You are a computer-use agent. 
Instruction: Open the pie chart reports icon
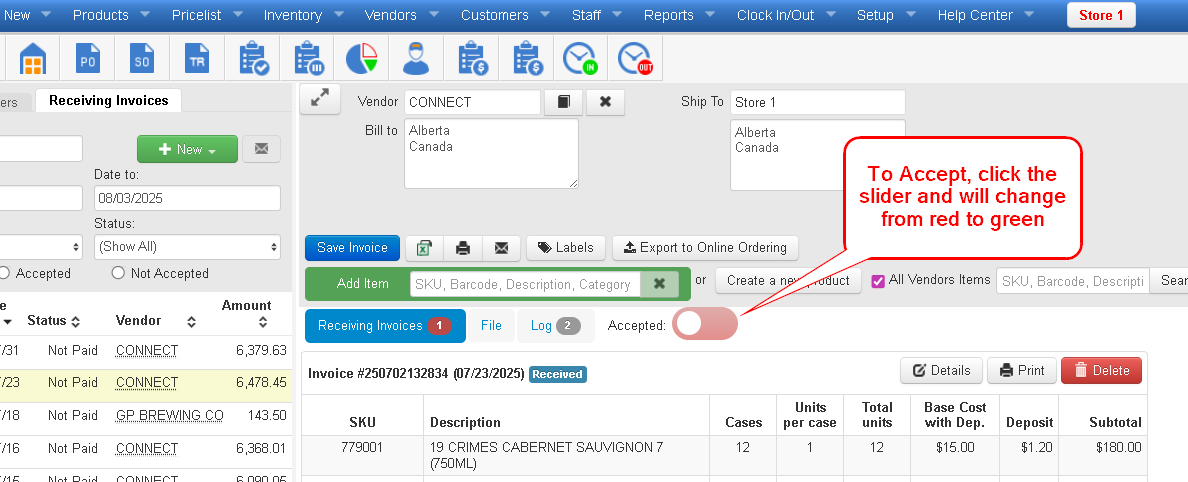point(361,60)
